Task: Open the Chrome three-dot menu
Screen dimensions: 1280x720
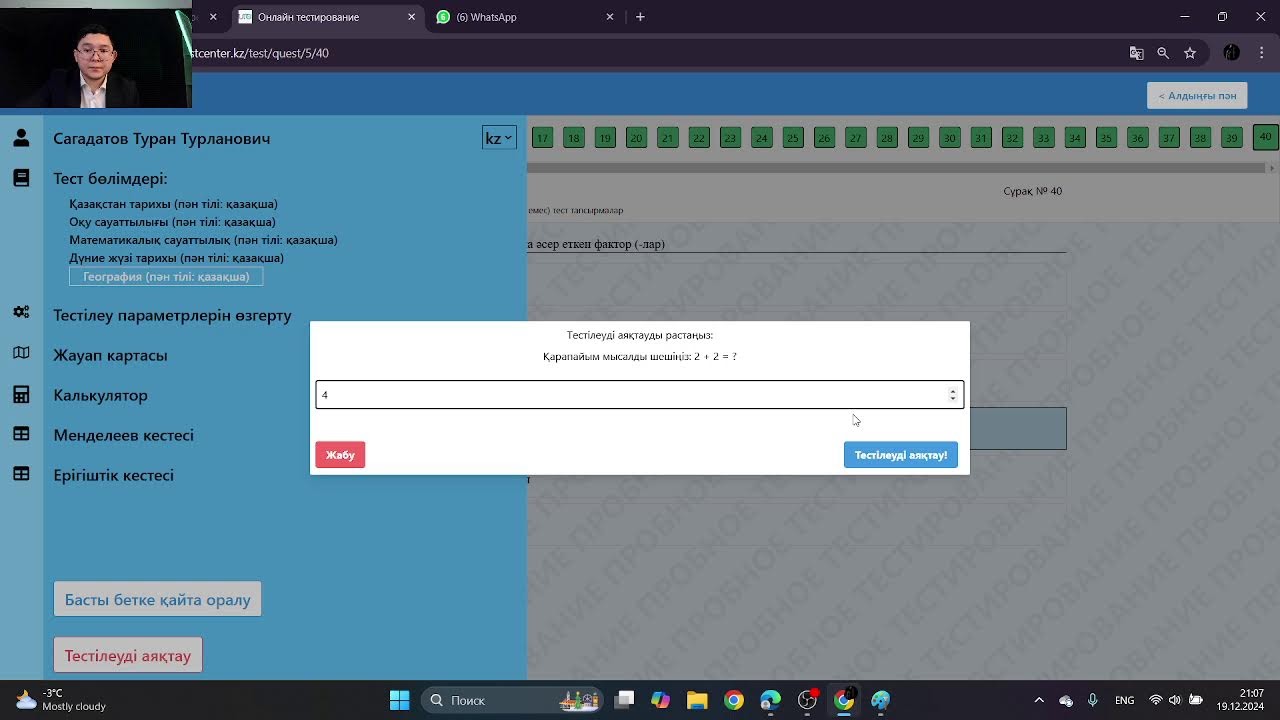Action: coord(1262,53)
